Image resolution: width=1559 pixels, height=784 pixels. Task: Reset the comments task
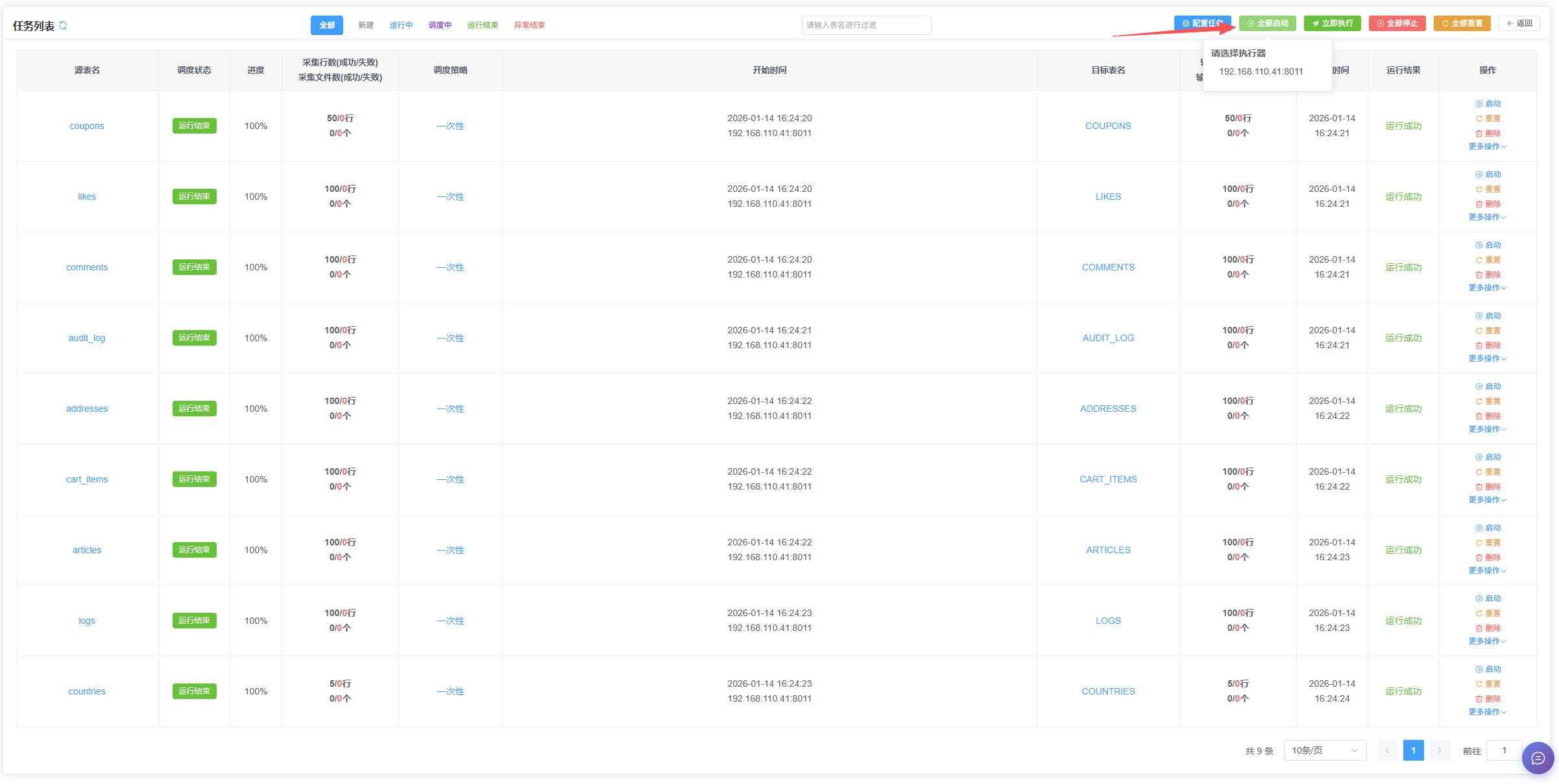tap(1488, 260)
